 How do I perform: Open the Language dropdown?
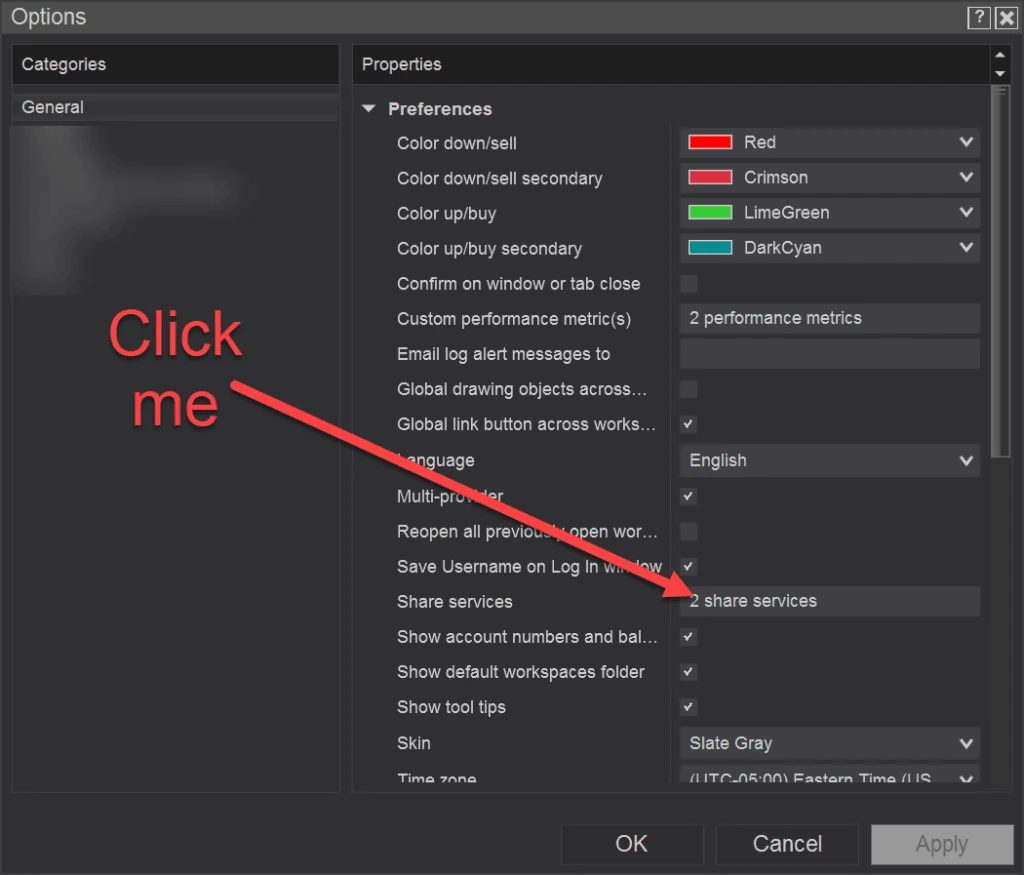pos(829,461)
